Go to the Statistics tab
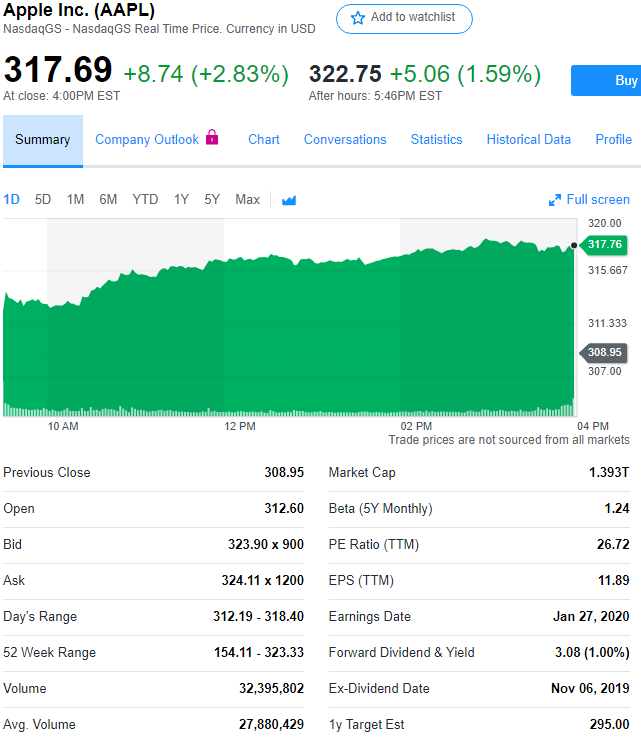 [x=436, y=140]
